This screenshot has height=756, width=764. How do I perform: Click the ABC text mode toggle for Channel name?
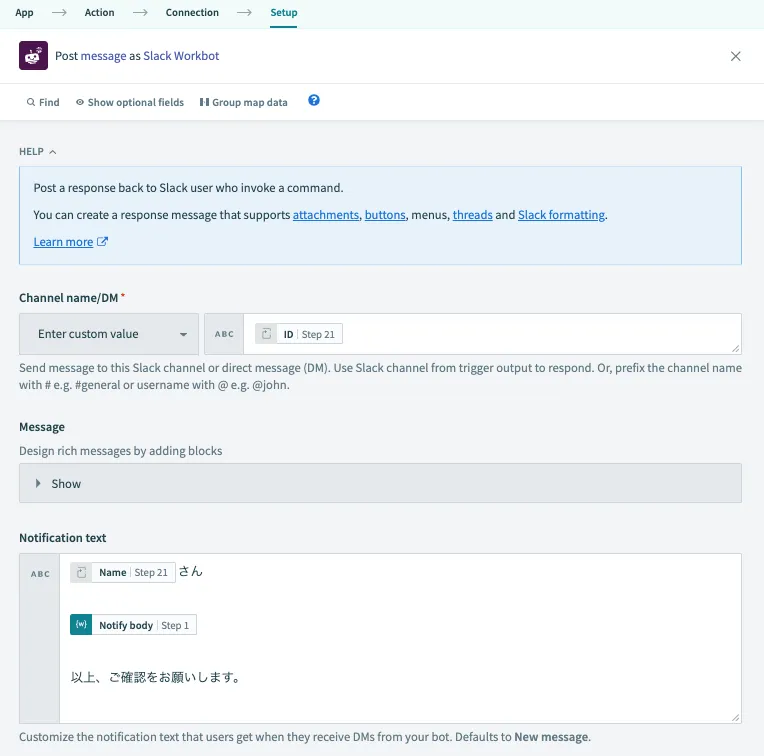coord(224,334)
